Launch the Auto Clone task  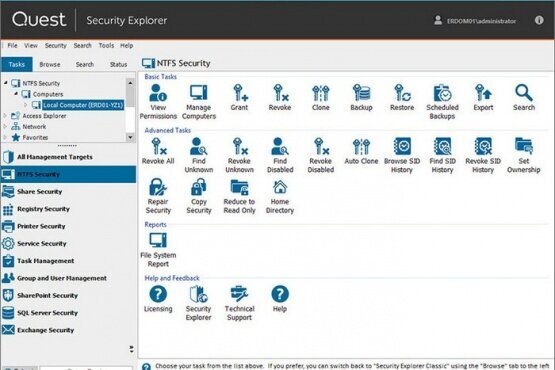(x=361, y=151)
